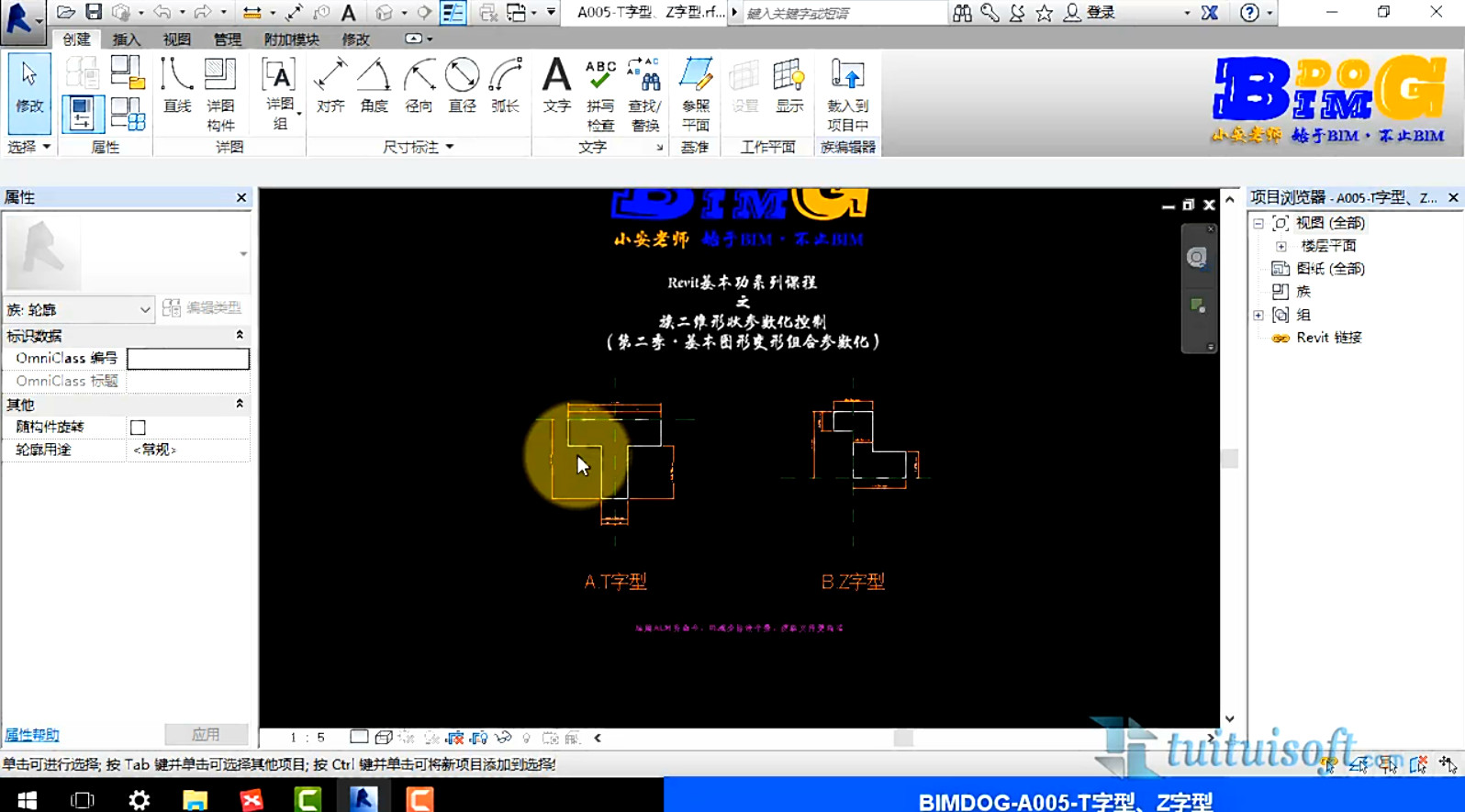This screenshot has width=1465, height=812.
Task: Collapse the Views (视图 全部) tree node
Action: pyautogui.click(x=1258, y=223)
